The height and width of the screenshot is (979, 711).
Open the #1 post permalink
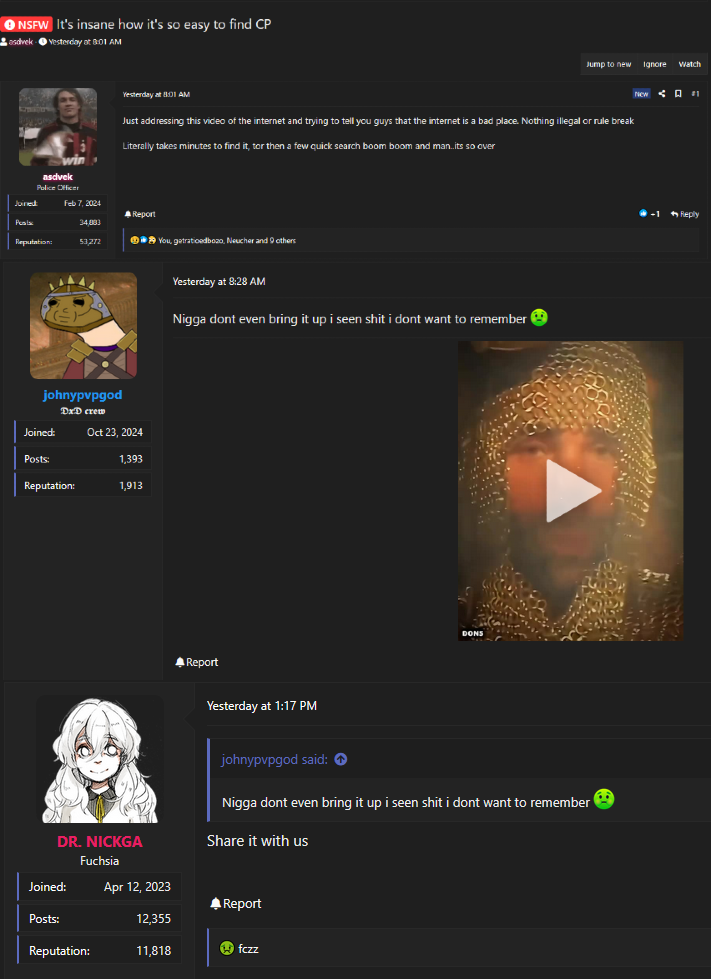[695, 94]
